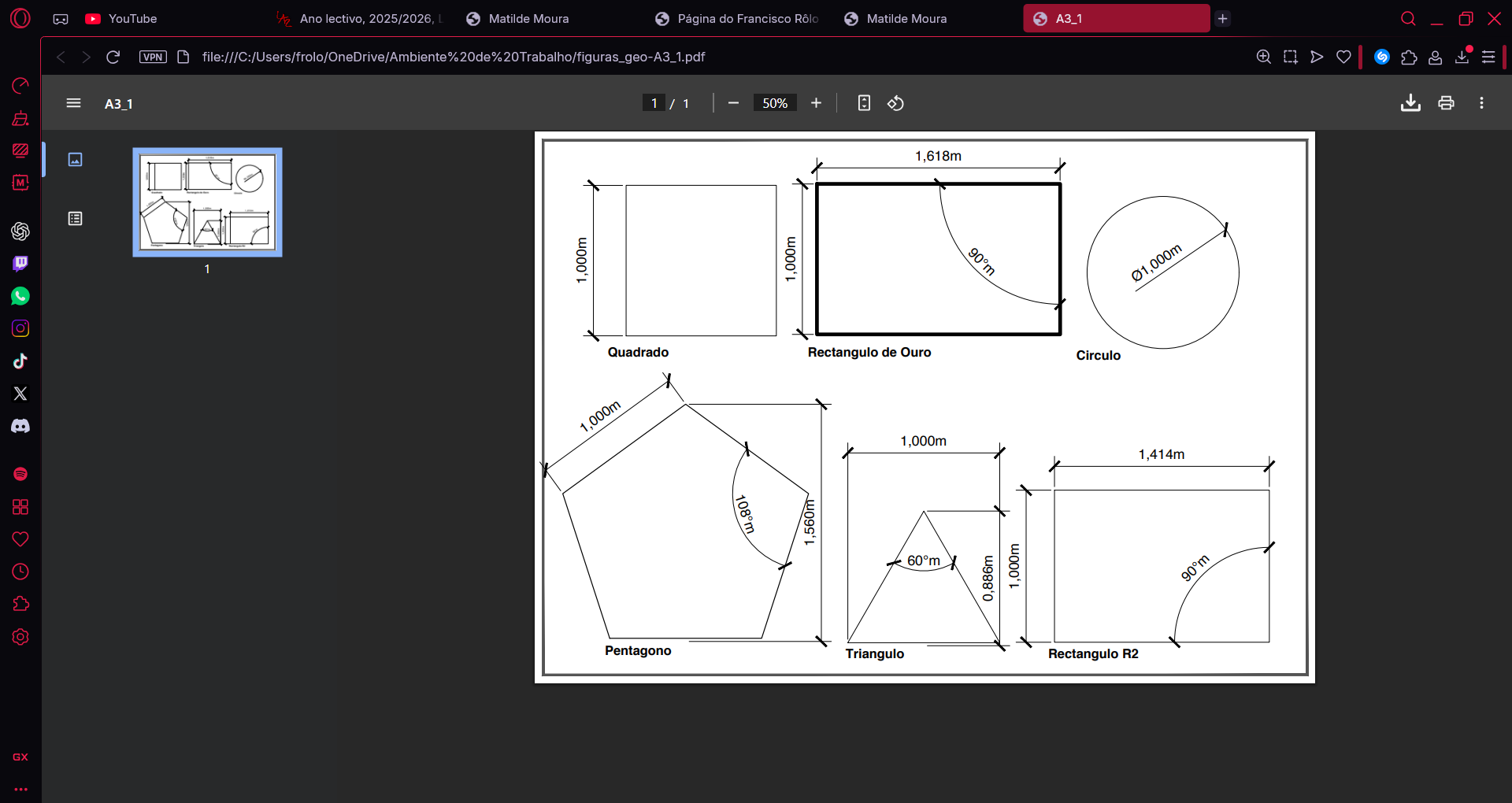
Task: Expand the sidebar three-dots options
Action: 20,789
